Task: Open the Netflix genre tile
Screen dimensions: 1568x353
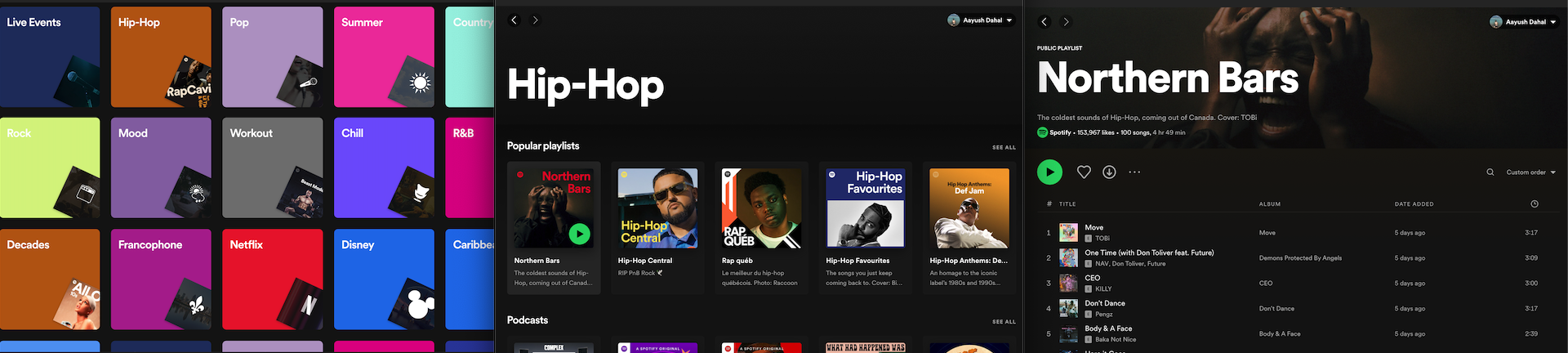Action: pos(273,279)
